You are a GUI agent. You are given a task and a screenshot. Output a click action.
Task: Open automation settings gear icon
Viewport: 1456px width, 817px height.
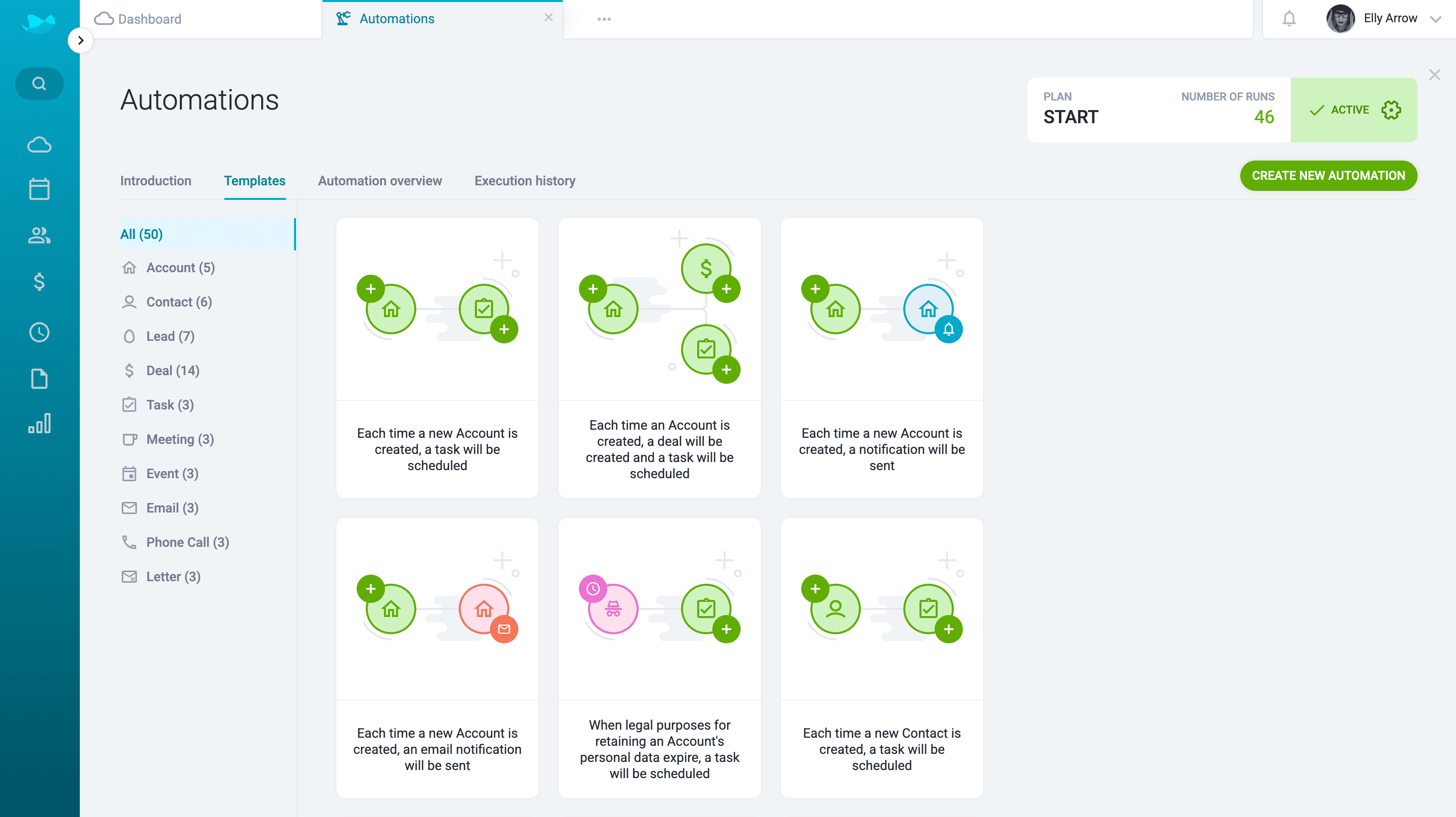(x=1390, y=110)
